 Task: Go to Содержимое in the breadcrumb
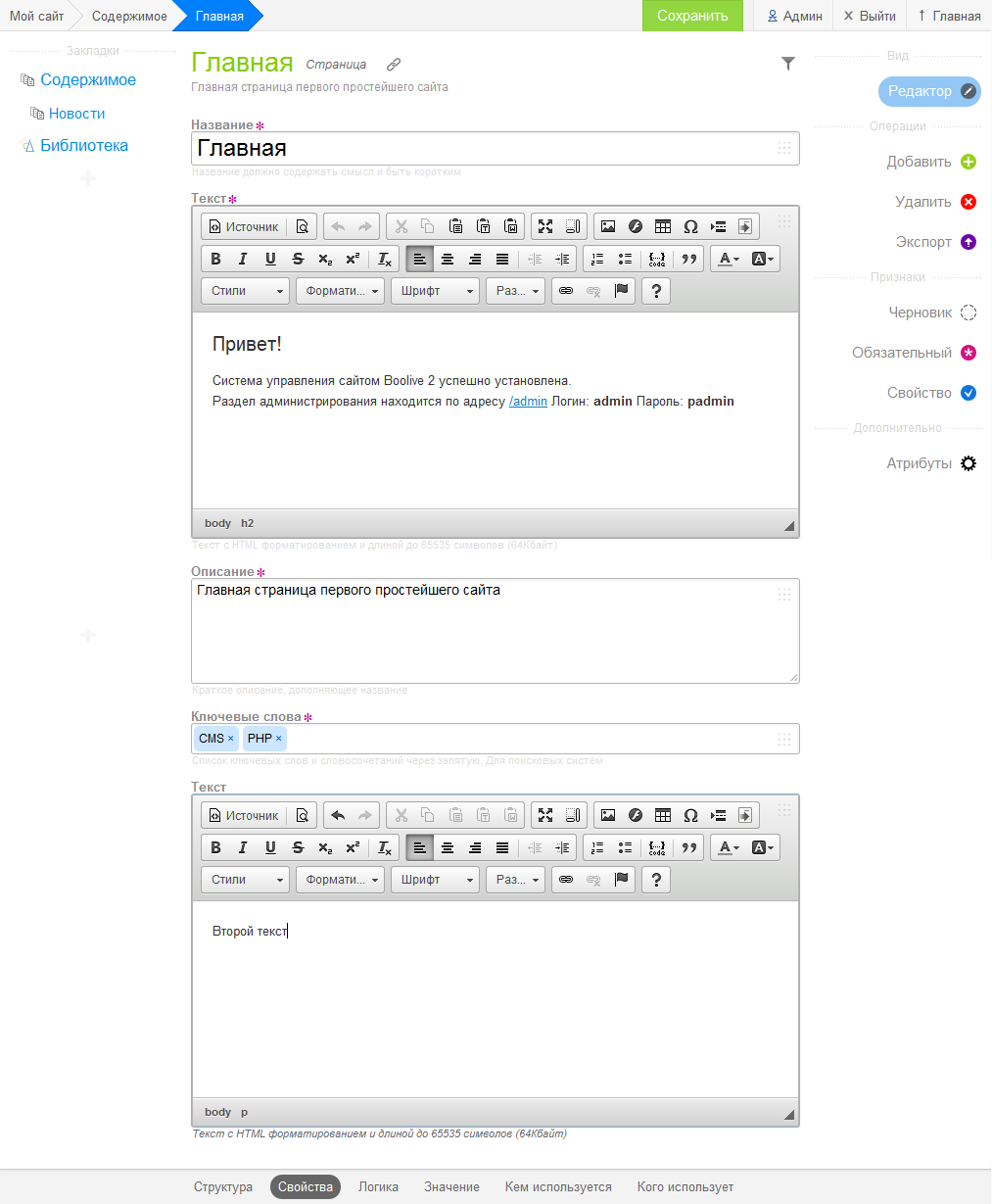tap(129, 16)
